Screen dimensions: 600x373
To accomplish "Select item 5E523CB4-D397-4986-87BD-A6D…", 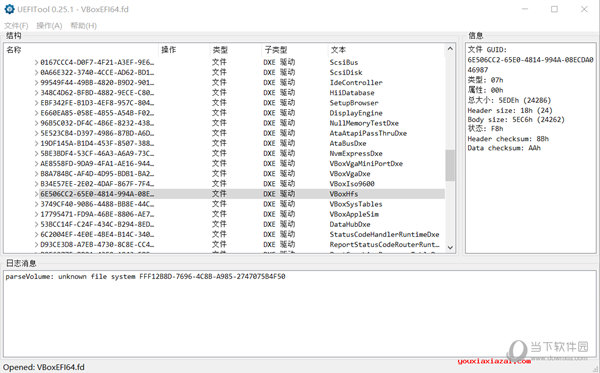I will coord(97,133).
